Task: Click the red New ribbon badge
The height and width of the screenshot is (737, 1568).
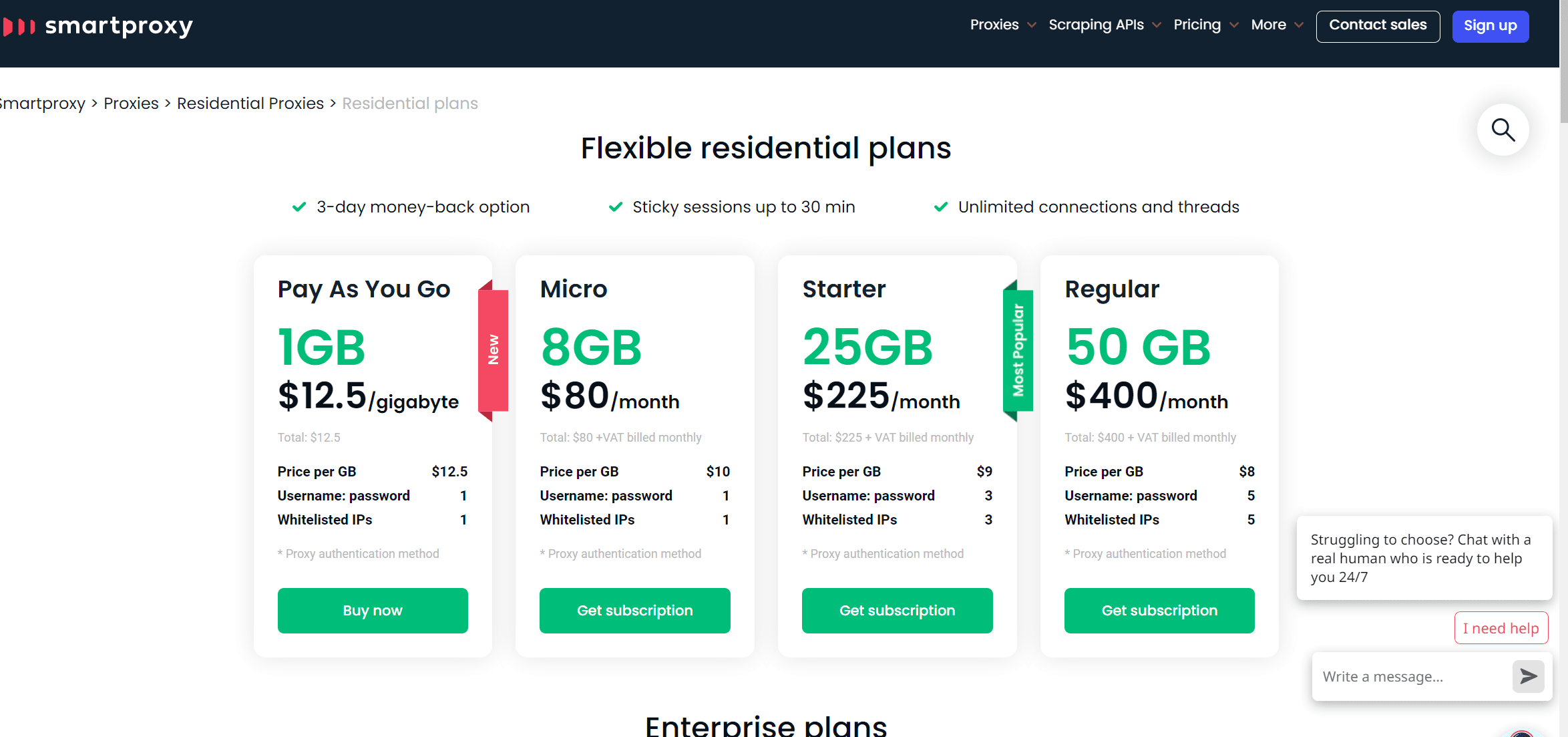Action: [494, 349]
